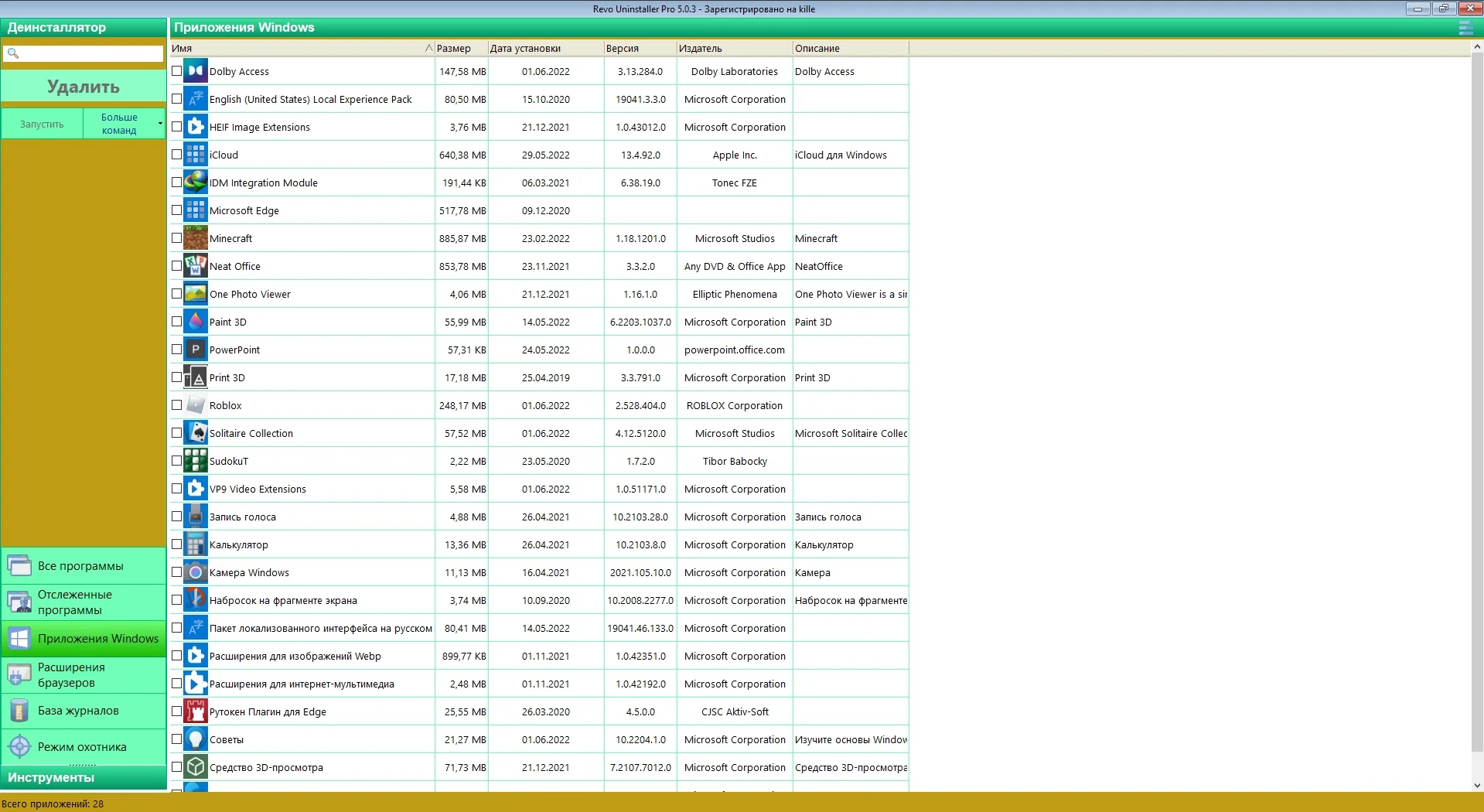Image resolution: width=1484 pixels, height=812 pixels.
Task: Open Hunter Mode (Режим охотника) via its crosshair icon
Action: (19, 747)
